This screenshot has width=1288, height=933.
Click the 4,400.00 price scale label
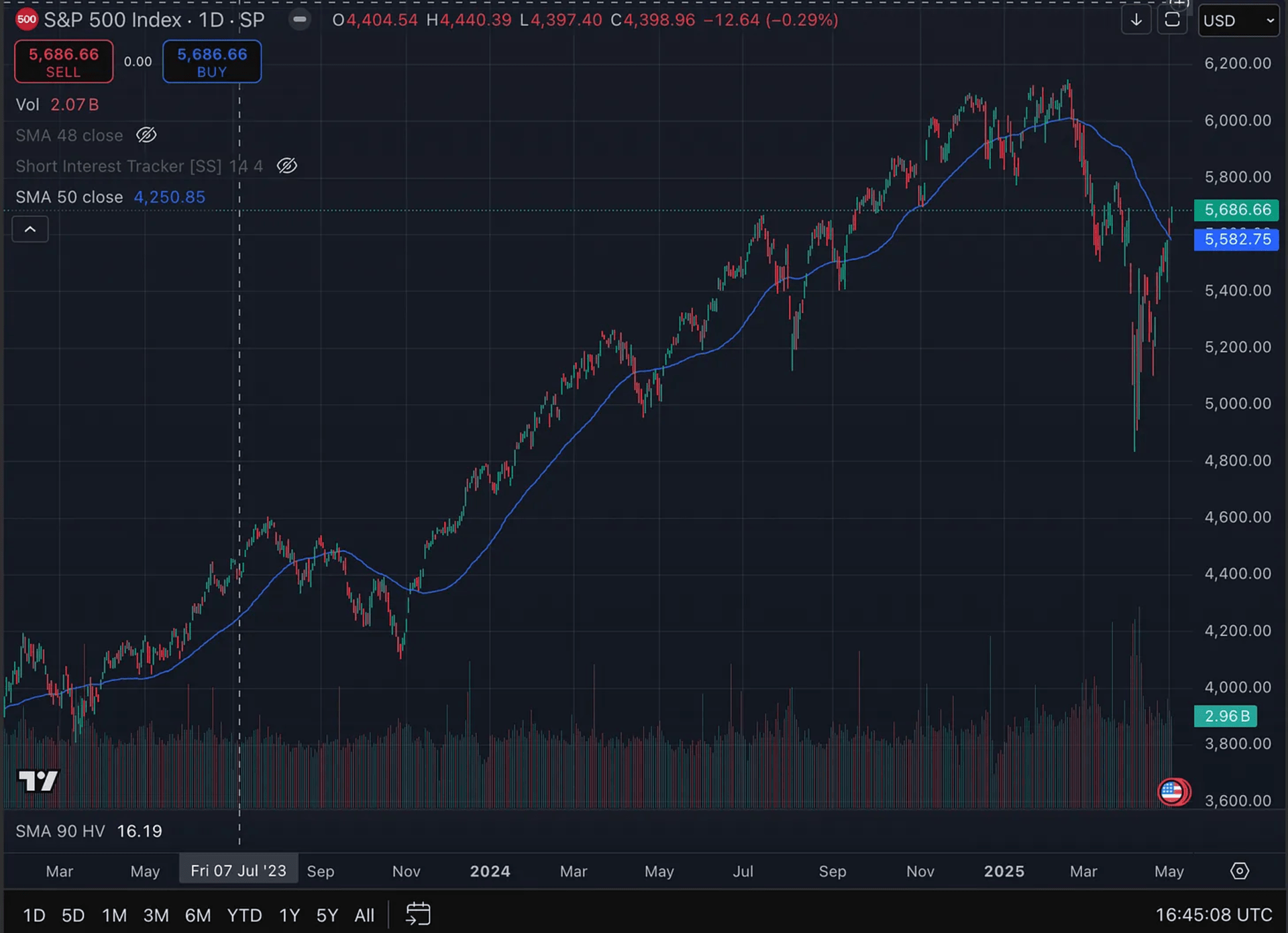(1238, 573)
